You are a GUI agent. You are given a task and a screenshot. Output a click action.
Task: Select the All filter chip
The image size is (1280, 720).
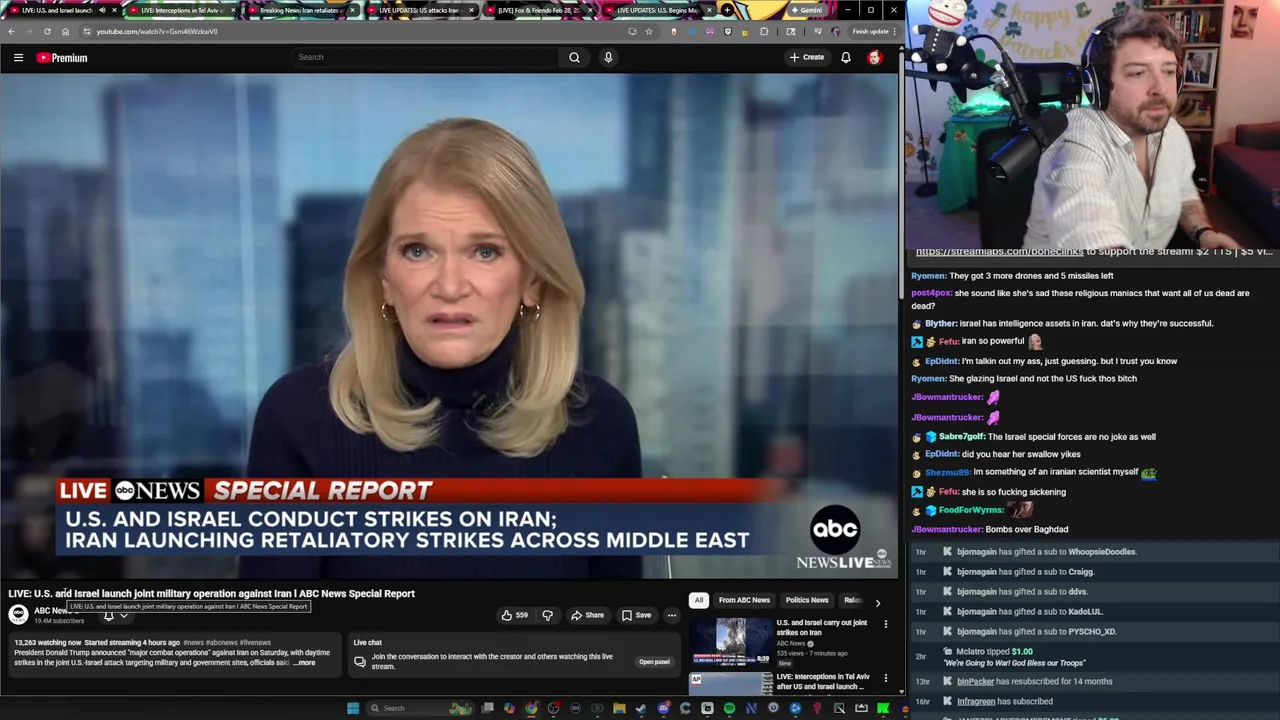(699, 600)
